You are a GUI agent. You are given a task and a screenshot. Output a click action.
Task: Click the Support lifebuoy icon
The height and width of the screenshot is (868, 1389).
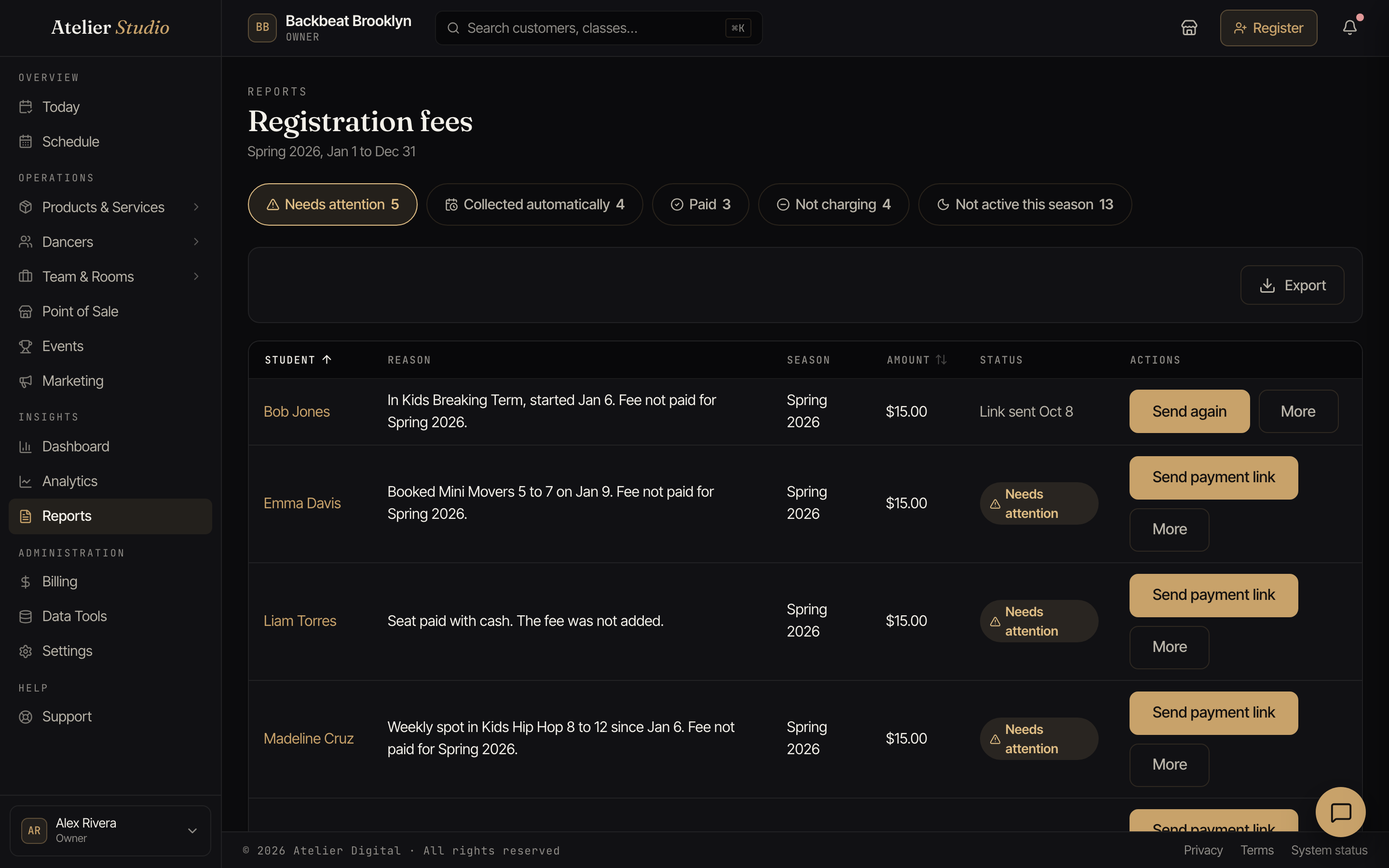tap(25, 717)
